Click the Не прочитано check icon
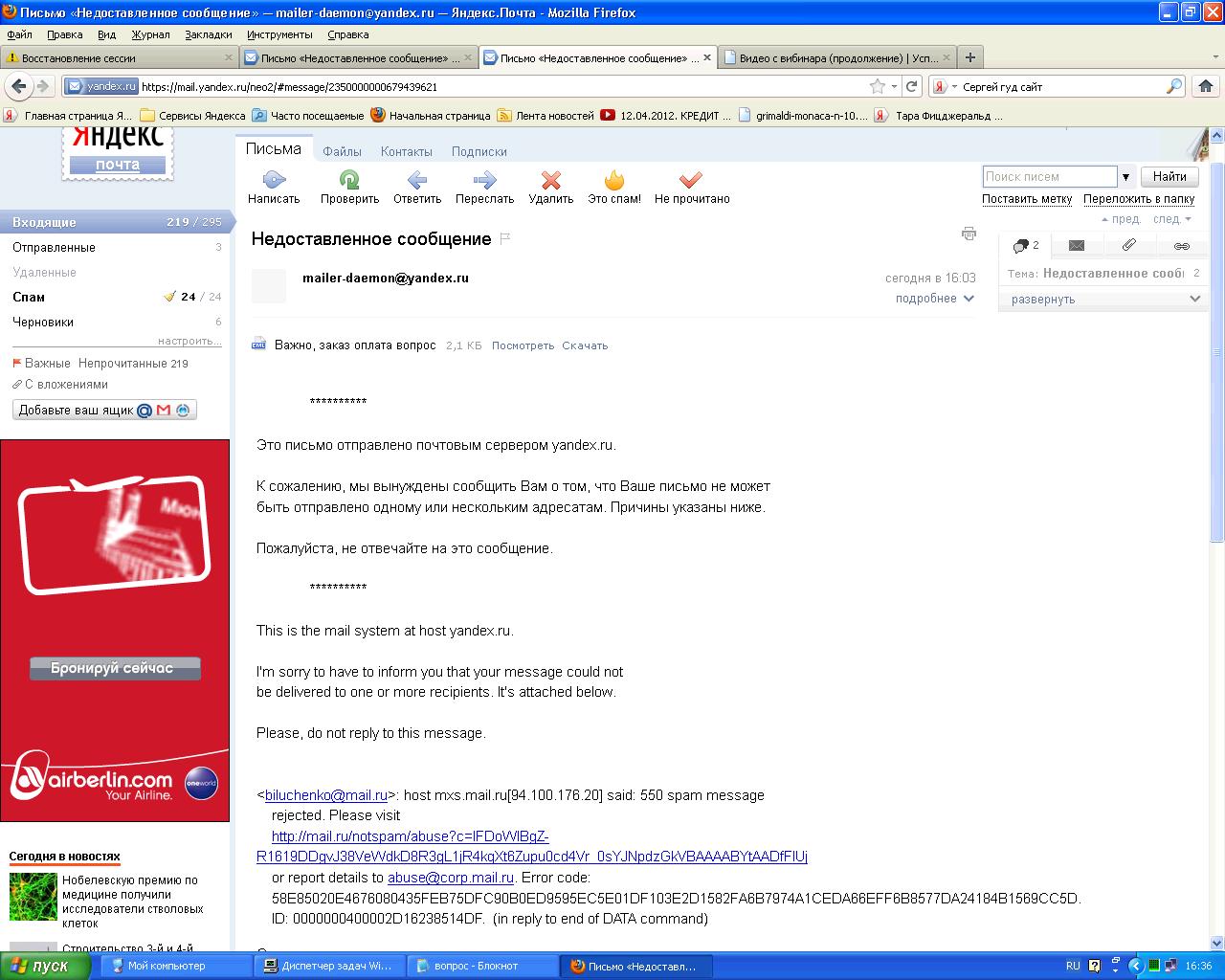 point(691,179)
